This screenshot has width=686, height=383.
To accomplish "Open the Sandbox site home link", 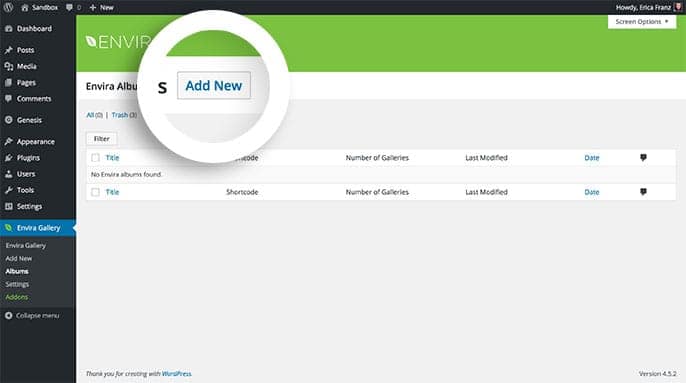I will 39,7.
